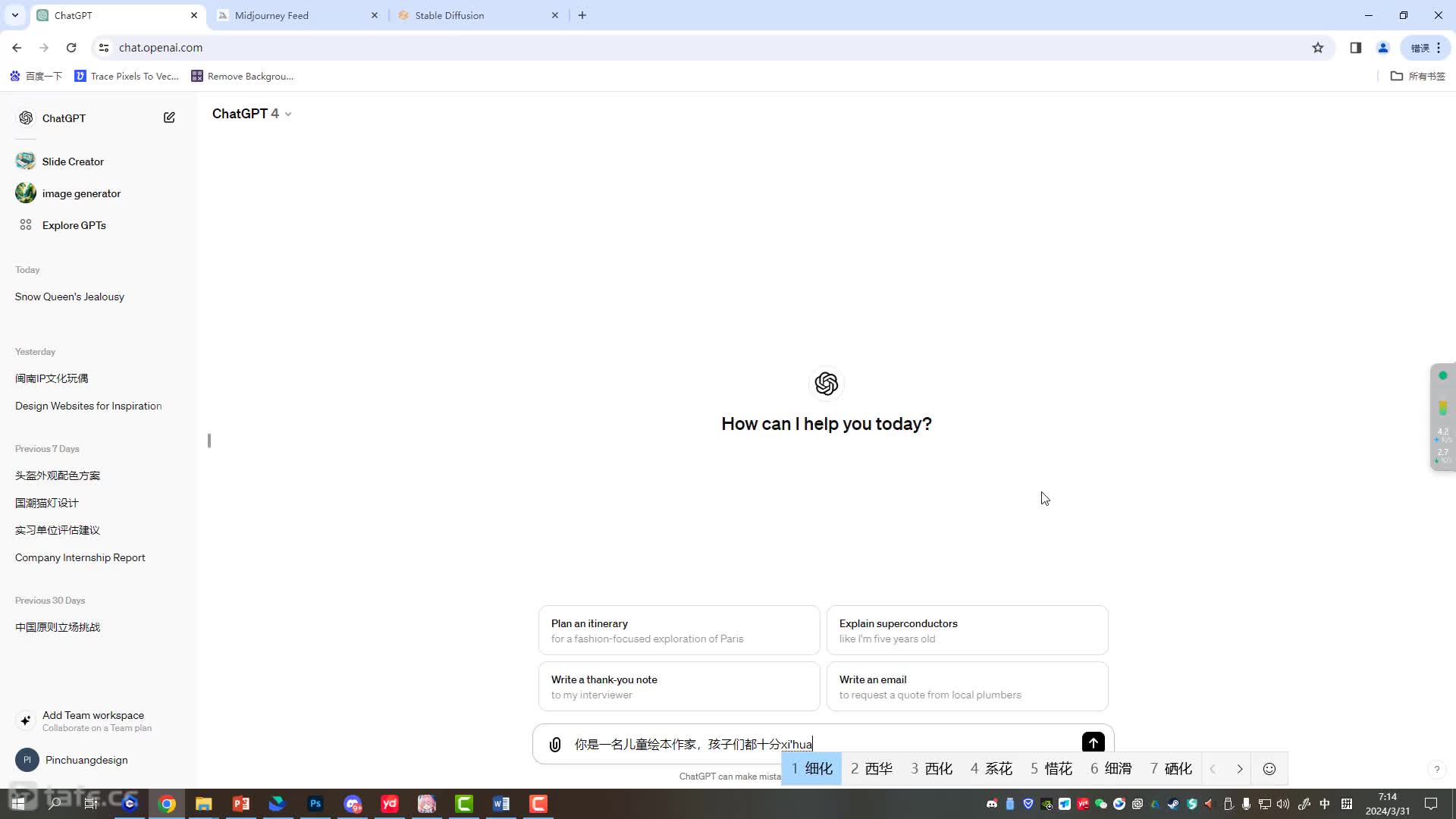This screenshot has height=819, width=1456.
Task: View site information icon in the address bar
Action: pos(104,48)
